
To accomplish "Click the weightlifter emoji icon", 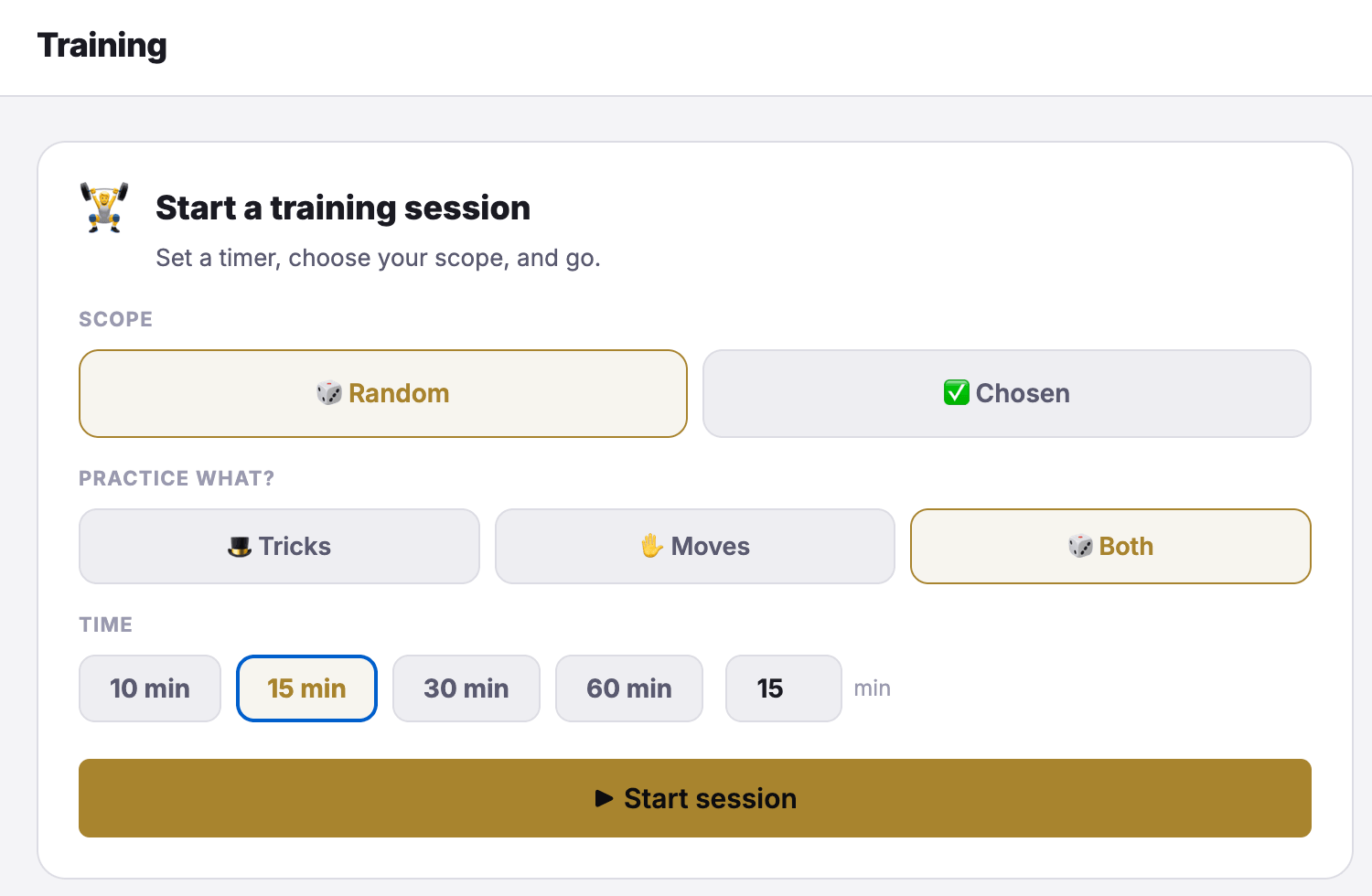I will 104,208.
